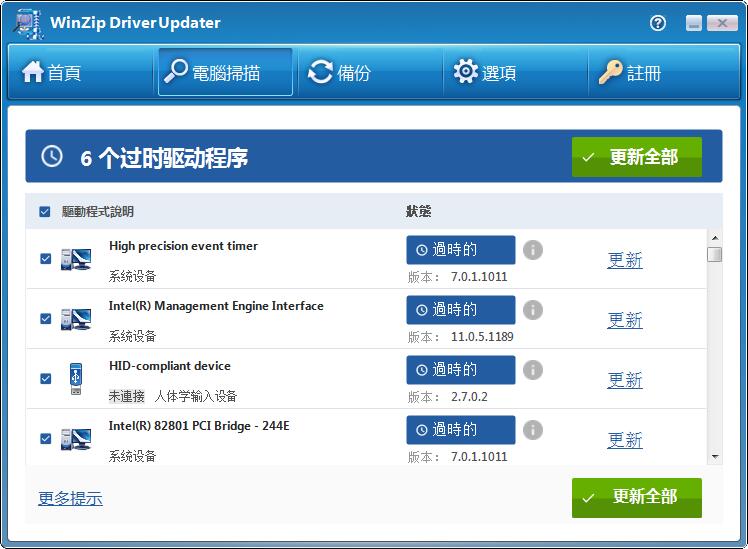Click Intel Management Engine Interface computer icon
Viewport: 748px width, 549px height.
[x=76, y=320]
